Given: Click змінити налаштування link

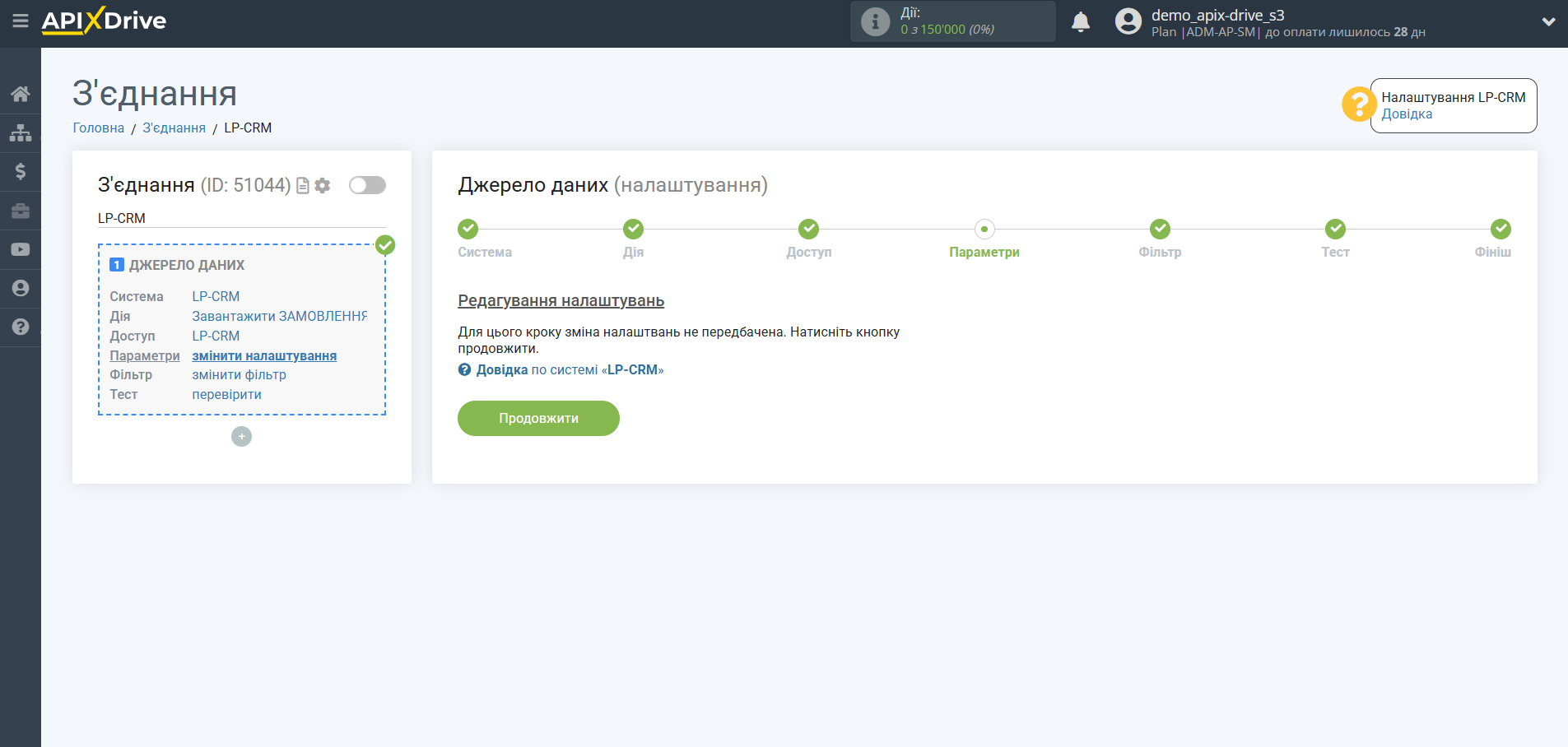Looking at the screenshot, I should 264,355.
